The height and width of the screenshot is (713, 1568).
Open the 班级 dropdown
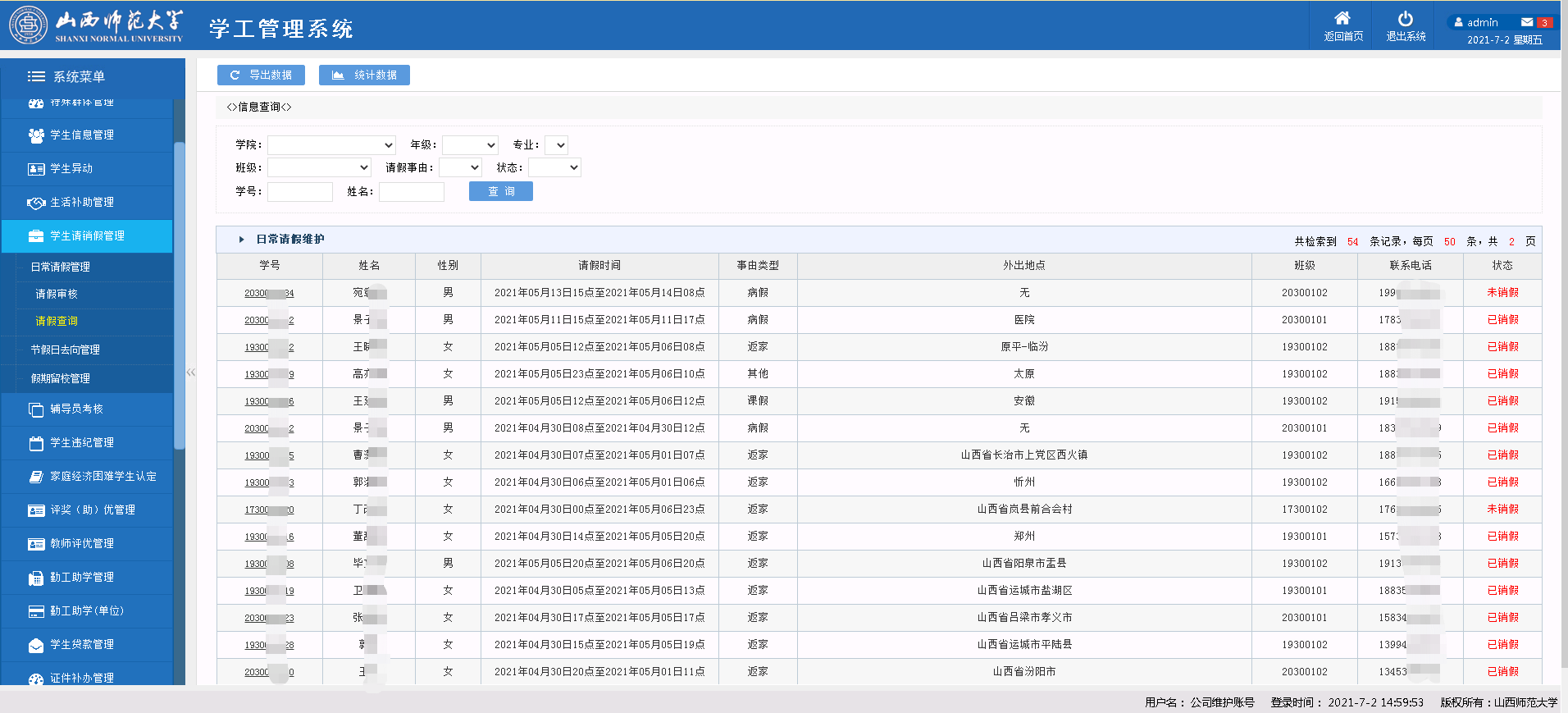[x=319, y=167]
